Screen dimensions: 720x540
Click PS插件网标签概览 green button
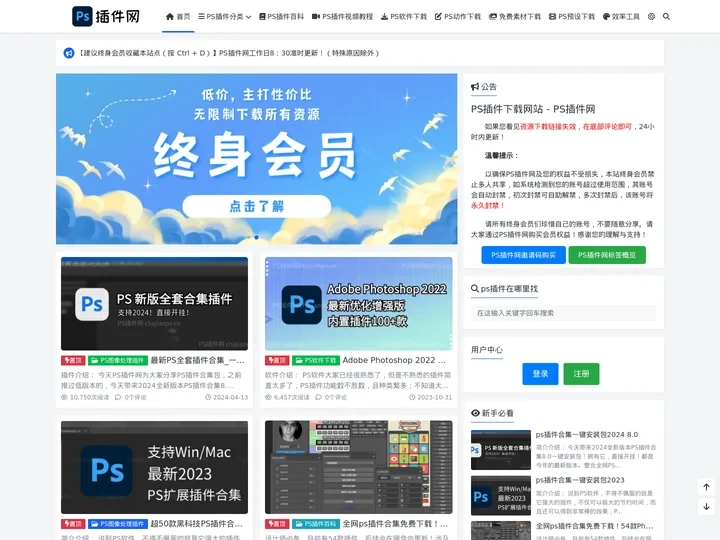click(x=607, y=255)
